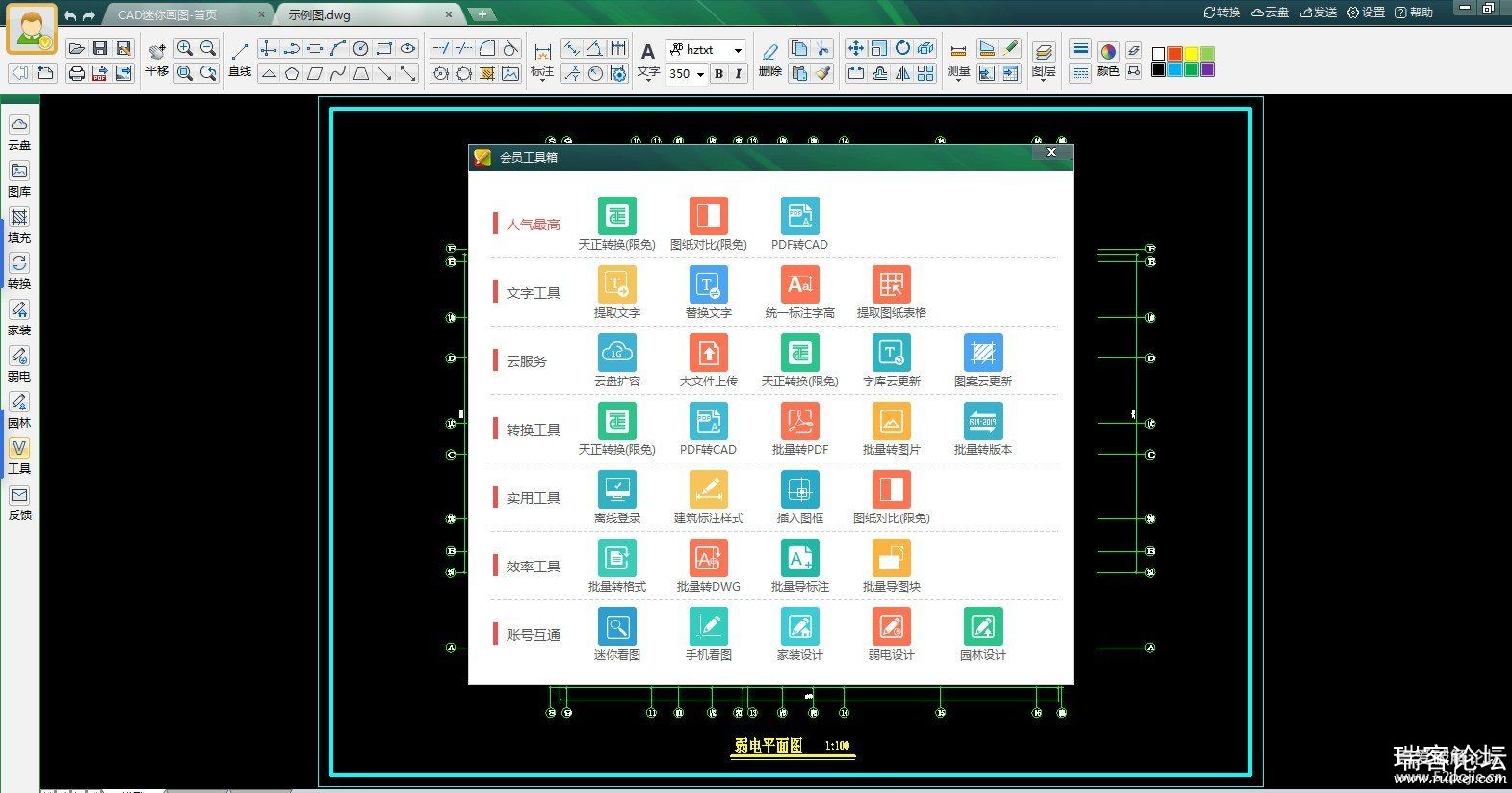The height and width of the screenshot is (793, 1512).
Task: Open 天正转换(限免) in the 人气最高 row
Action: [x=616, y=225]
